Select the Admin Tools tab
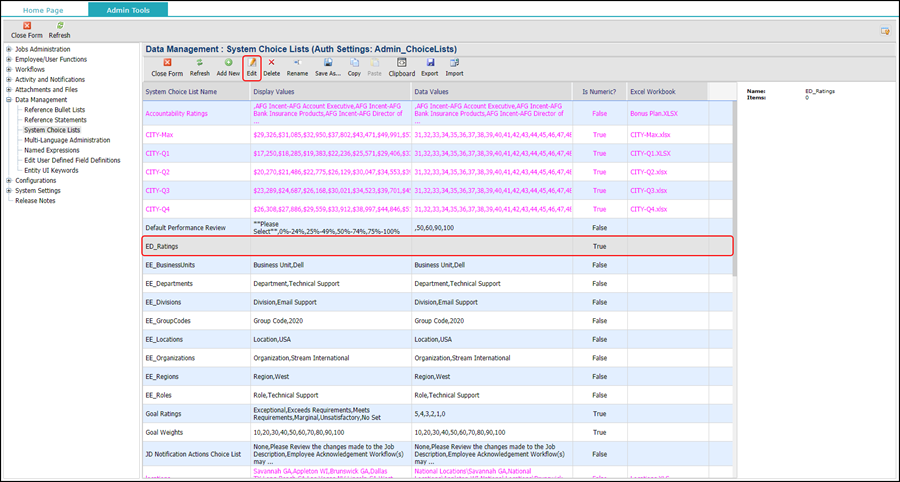Image resolution: width=900 pixels, height=482 pixels. (x=127, y=10)
